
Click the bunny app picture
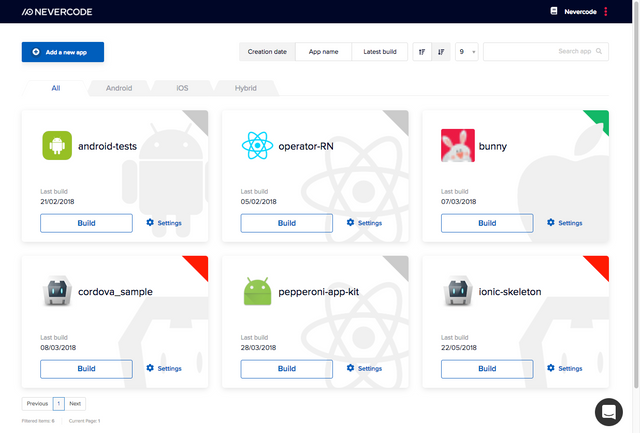(458, 145)
